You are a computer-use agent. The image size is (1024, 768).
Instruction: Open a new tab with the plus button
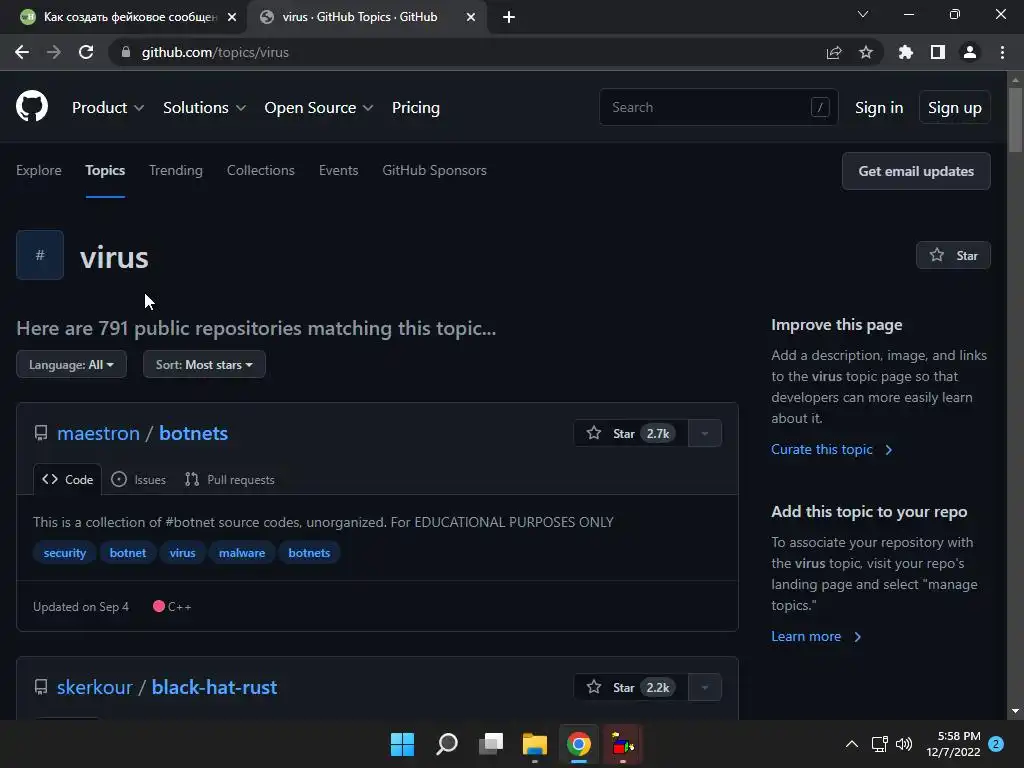pos(509,17)
